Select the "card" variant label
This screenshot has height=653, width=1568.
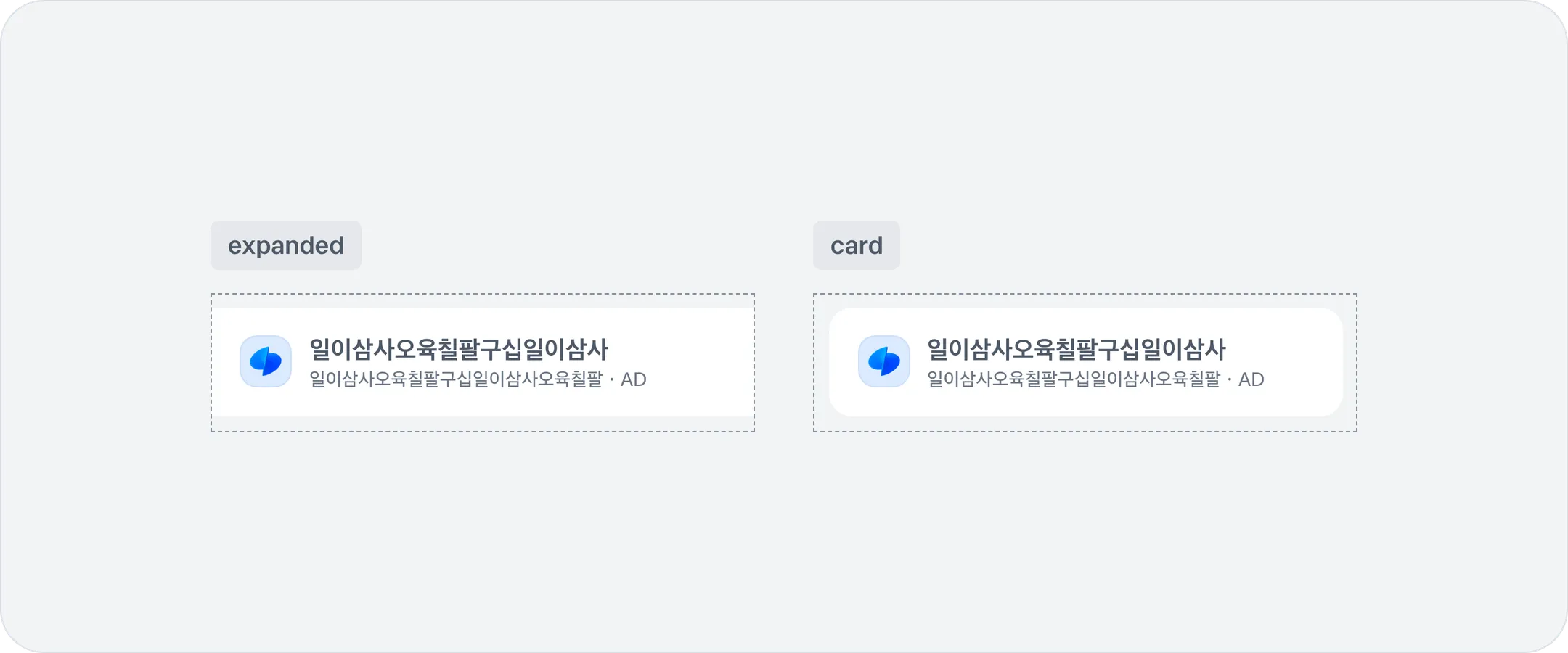pyautogui.click(x=856, y=245)
